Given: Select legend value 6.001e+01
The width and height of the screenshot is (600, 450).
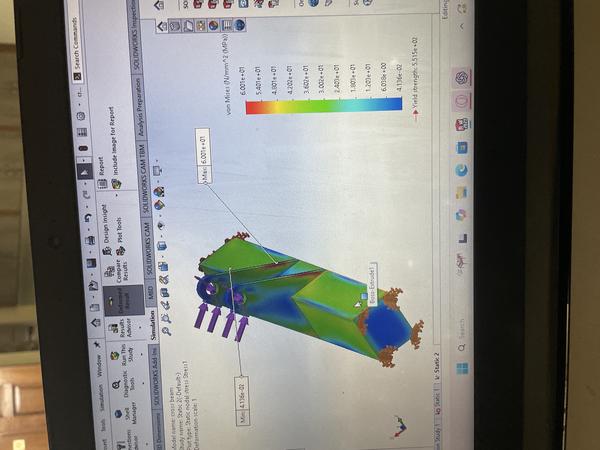Looking at the screenshot, I should click(243, 80).
